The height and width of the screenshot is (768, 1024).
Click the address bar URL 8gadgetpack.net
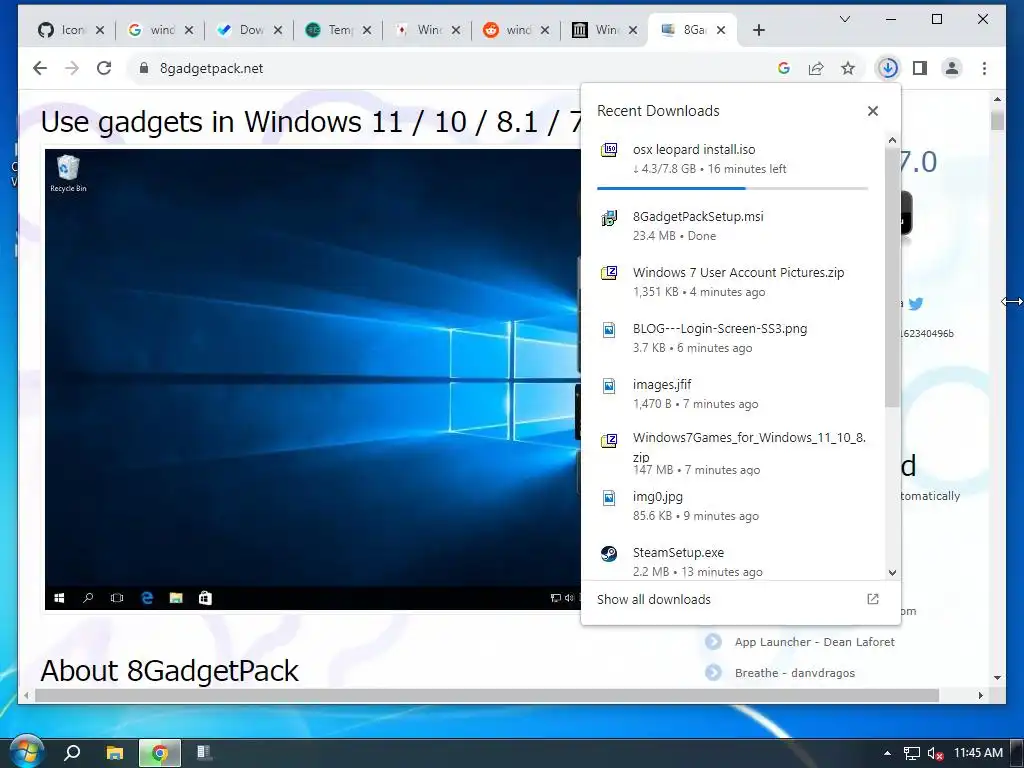[212, 68]
